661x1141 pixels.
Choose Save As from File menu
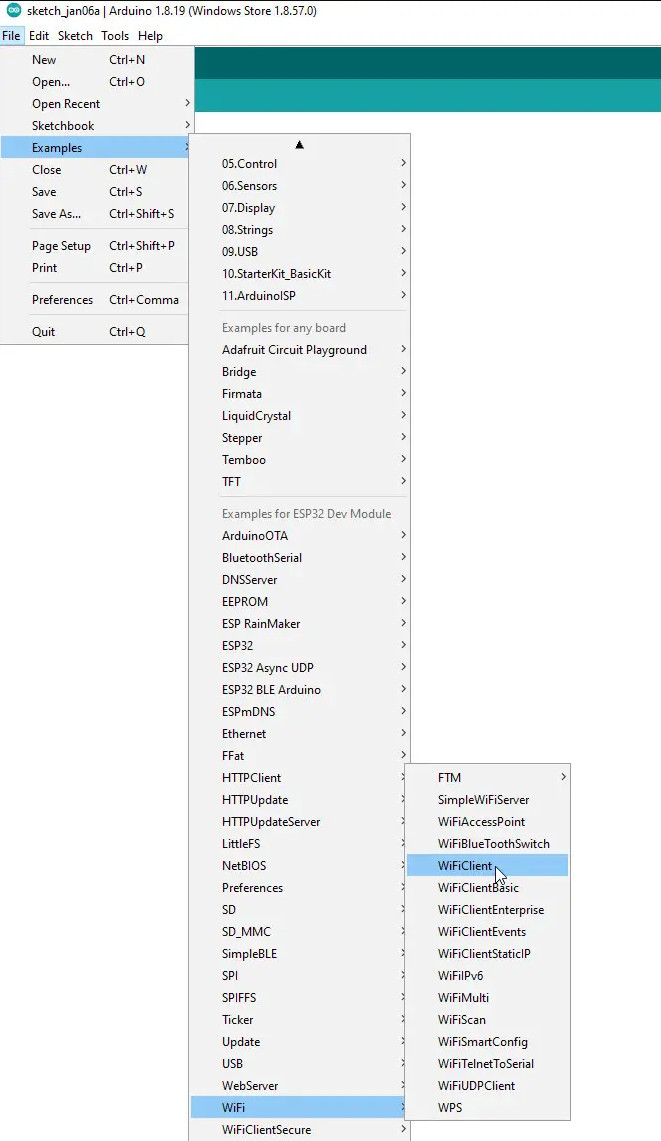(56, 214)
